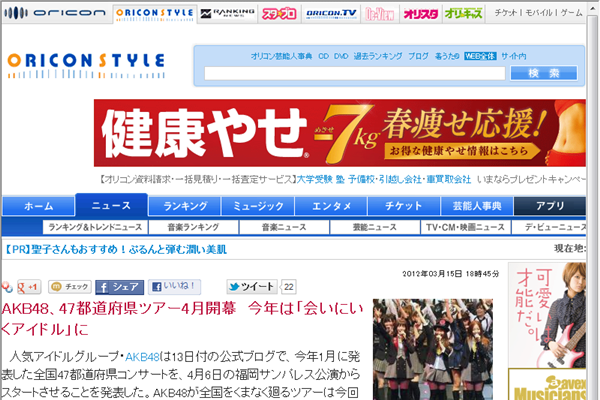Select サイト内 search scope

click(514, 56)
